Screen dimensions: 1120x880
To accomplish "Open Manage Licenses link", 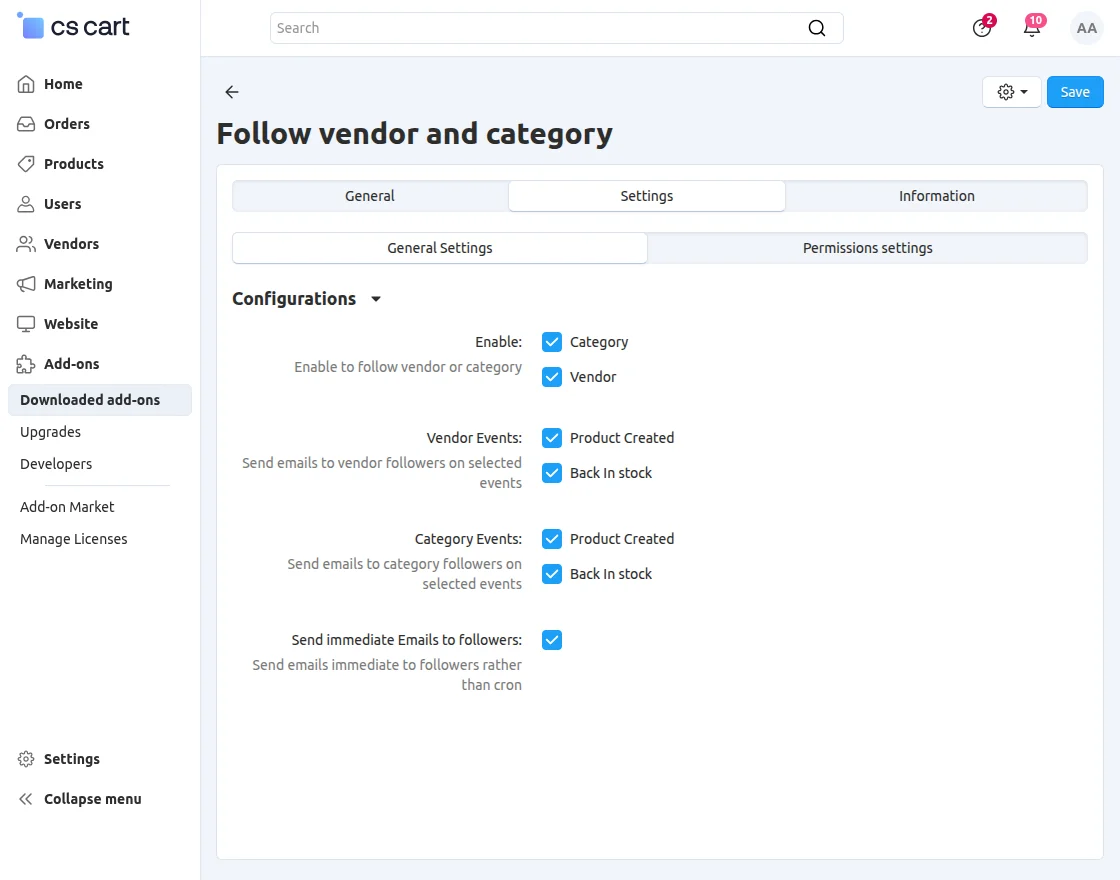I will (74, 539).
